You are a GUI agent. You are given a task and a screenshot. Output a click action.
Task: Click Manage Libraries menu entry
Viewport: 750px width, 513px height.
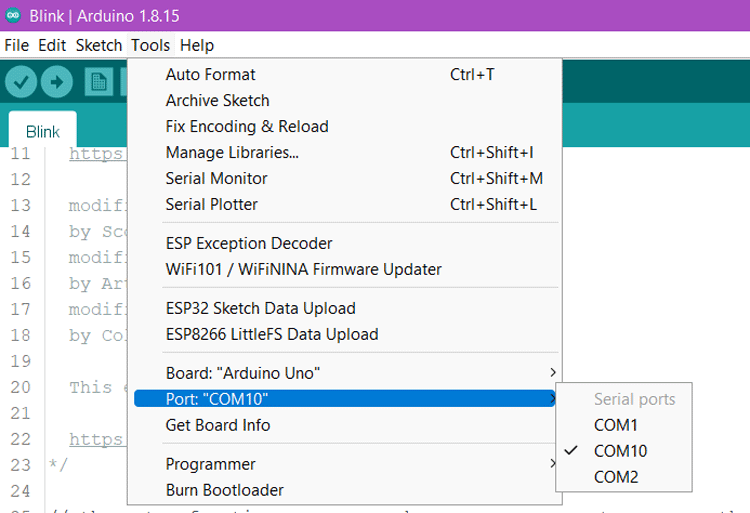point(232,152)
